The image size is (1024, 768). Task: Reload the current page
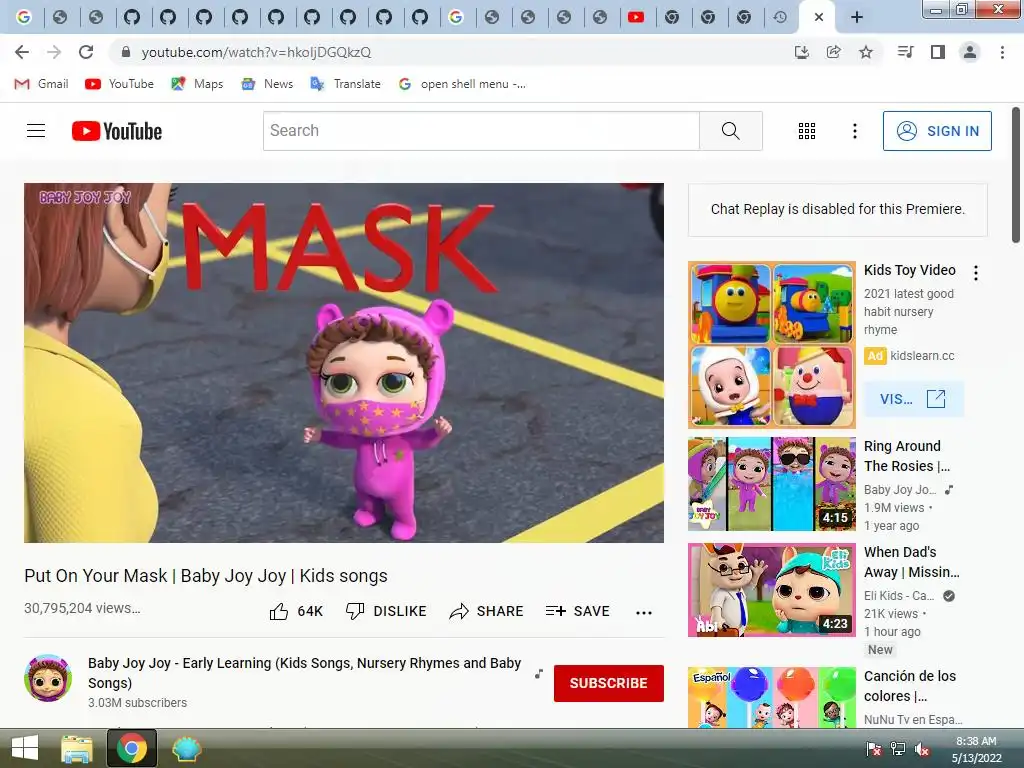[86, 52]
